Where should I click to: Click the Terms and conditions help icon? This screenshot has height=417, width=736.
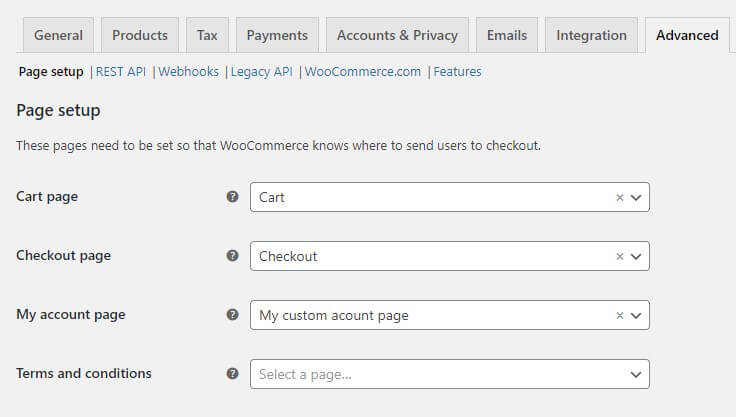(x=232, y=374)
